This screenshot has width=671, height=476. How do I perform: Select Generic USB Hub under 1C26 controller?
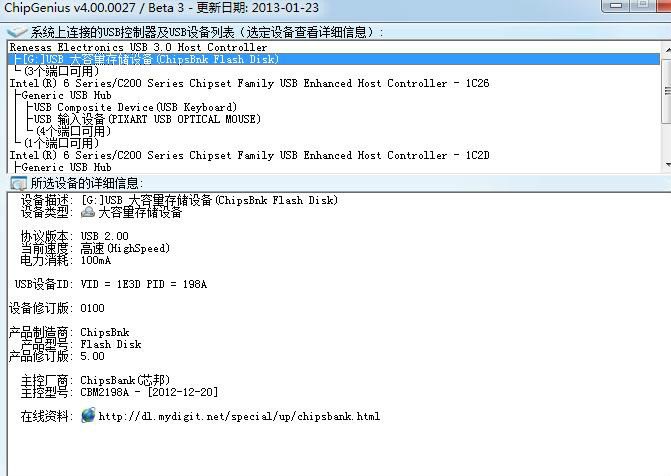coord(68,95)
